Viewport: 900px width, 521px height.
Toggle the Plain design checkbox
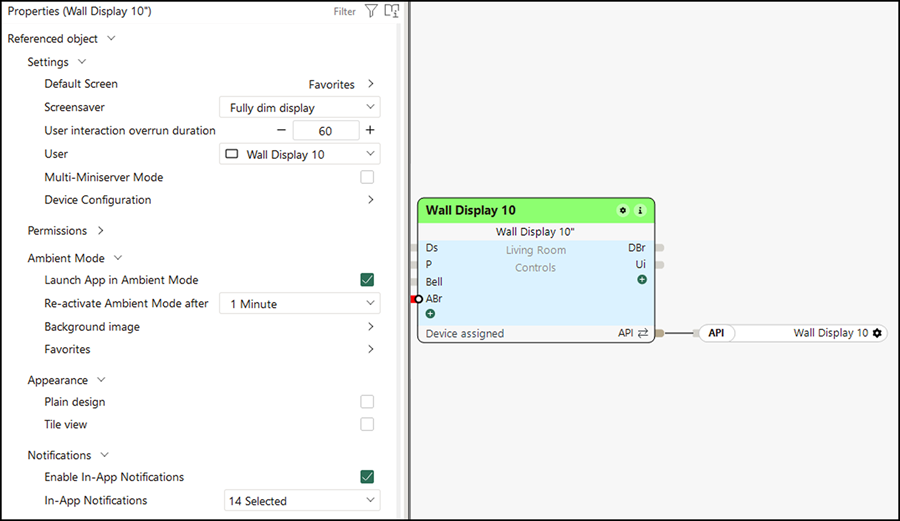[367, 402]
